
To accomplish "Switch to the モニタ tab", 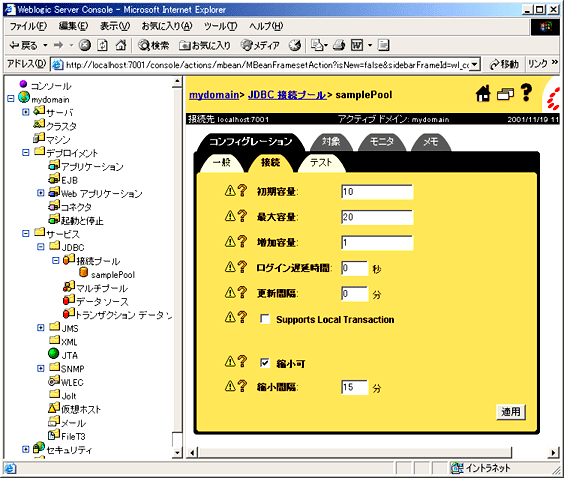I will tap(382, 142).
